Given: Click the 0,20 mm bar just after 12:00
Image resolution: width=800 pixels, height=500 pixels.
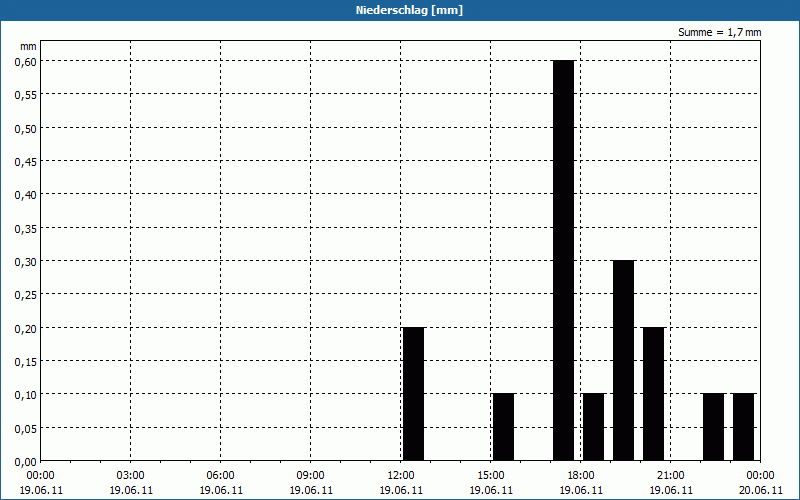Looking at the screenshot, I should coord(413,393).
